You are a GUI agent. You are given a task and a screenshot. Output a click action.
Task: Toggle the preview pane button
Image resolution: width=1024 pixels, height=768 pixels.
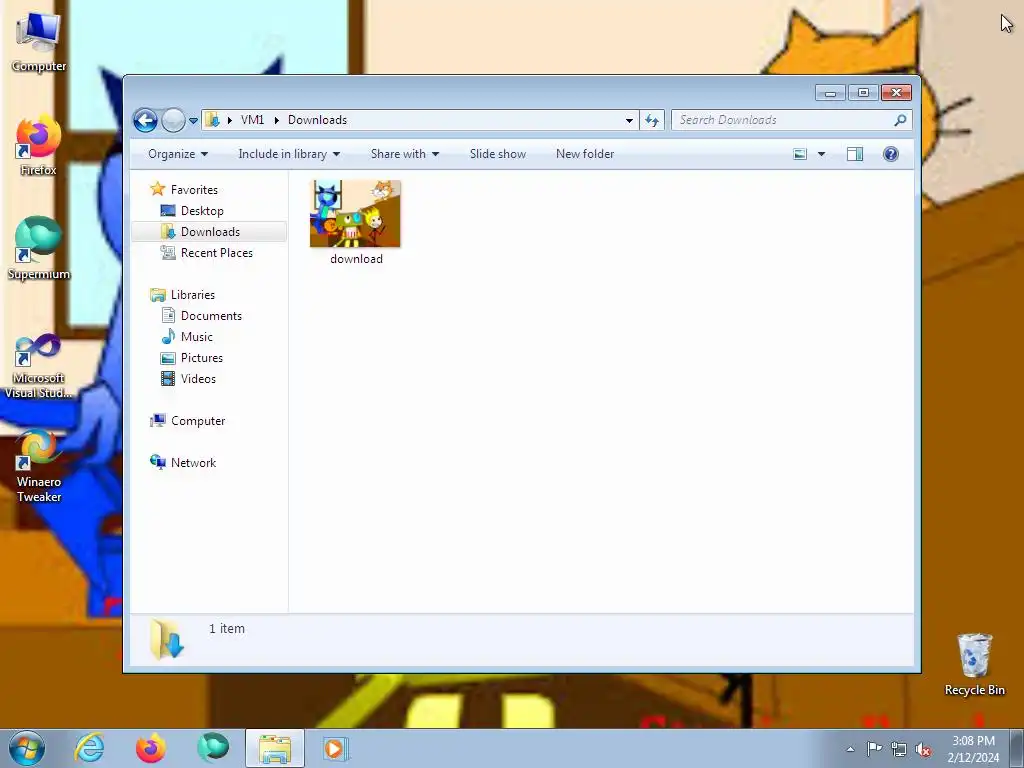click(x=855, y=154)
